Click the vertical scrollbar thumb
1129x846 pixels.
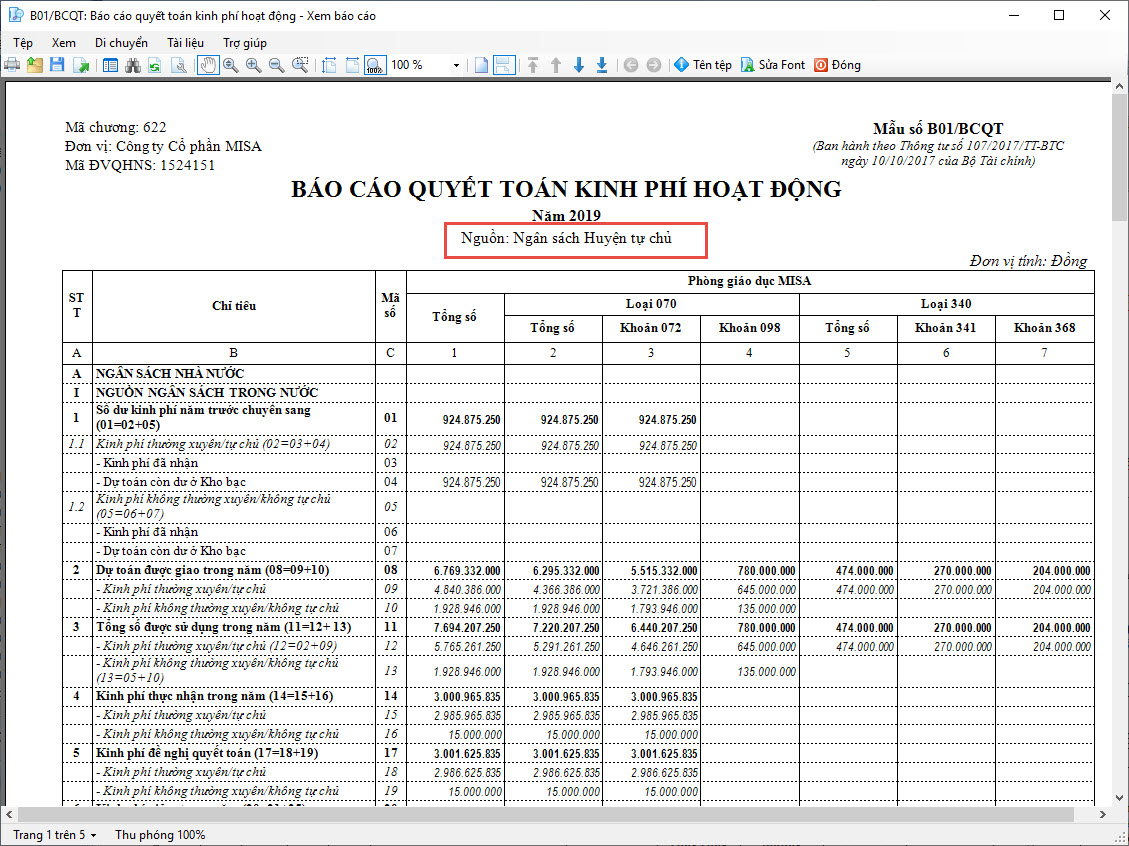pos(1119,160)
